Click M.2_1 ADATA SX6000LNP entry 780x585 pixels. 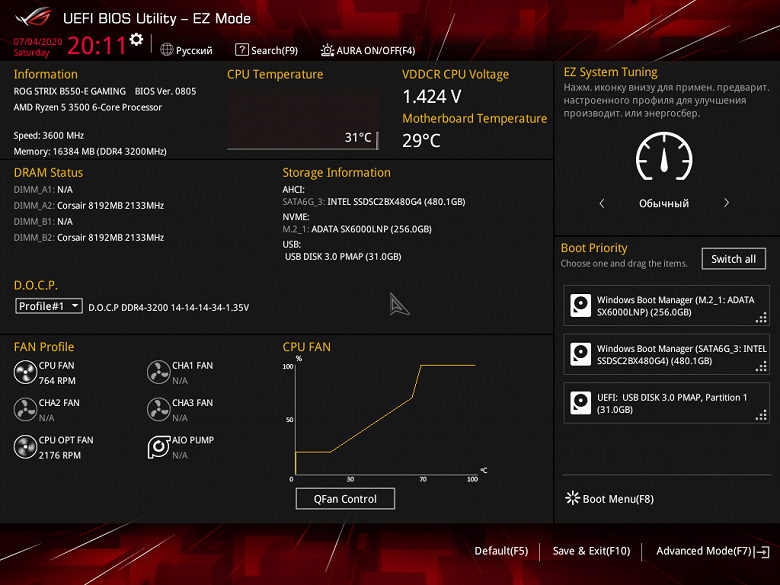357,229
